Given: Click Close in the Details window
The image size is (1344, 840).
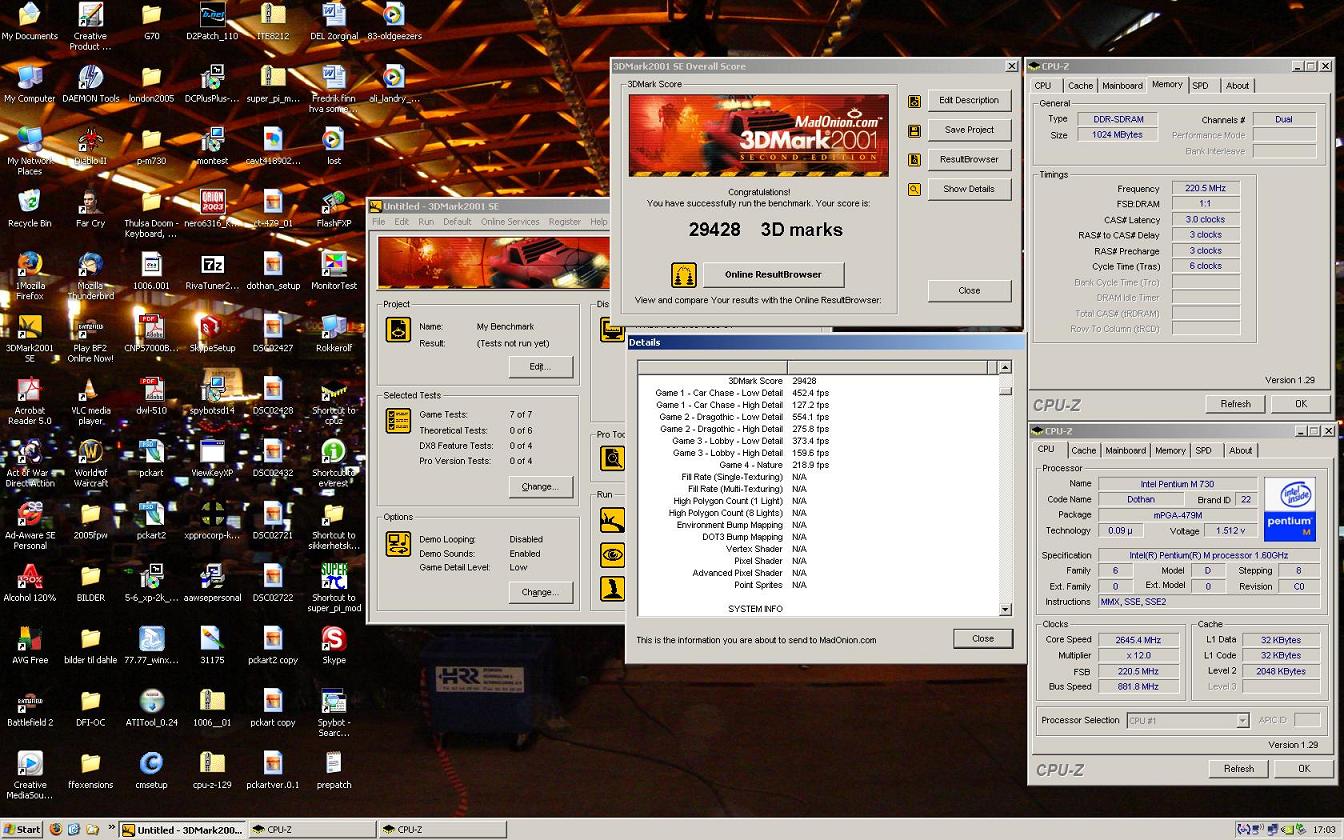Looking at the screenshot, I should [983, 638].
